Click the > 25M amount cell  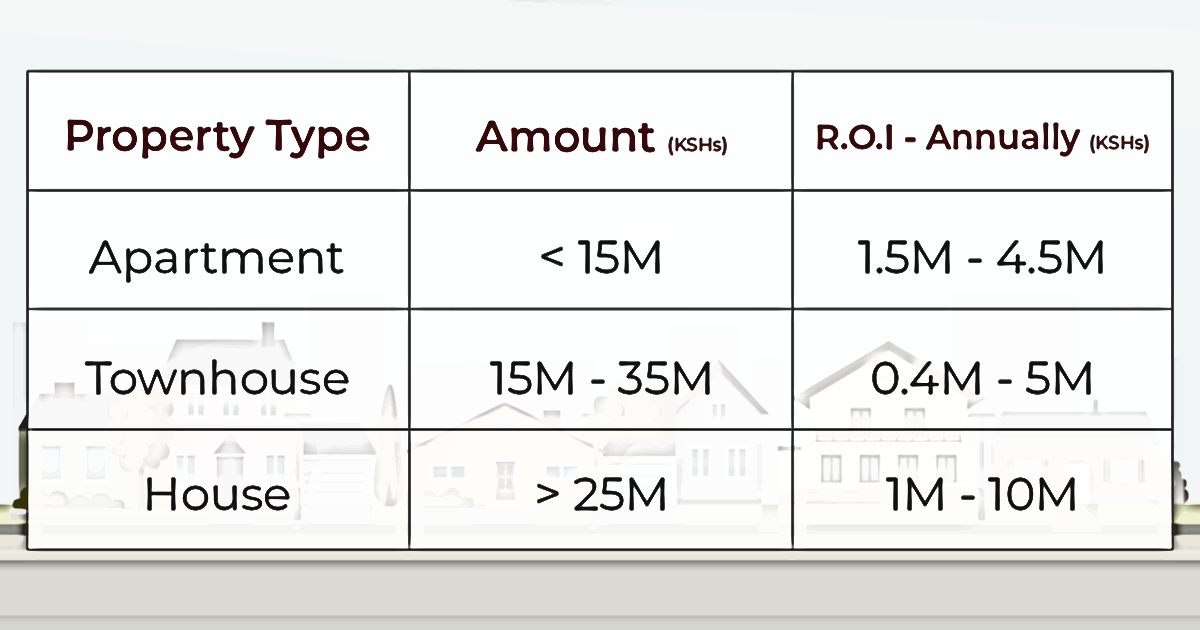(x=600, y=495)
